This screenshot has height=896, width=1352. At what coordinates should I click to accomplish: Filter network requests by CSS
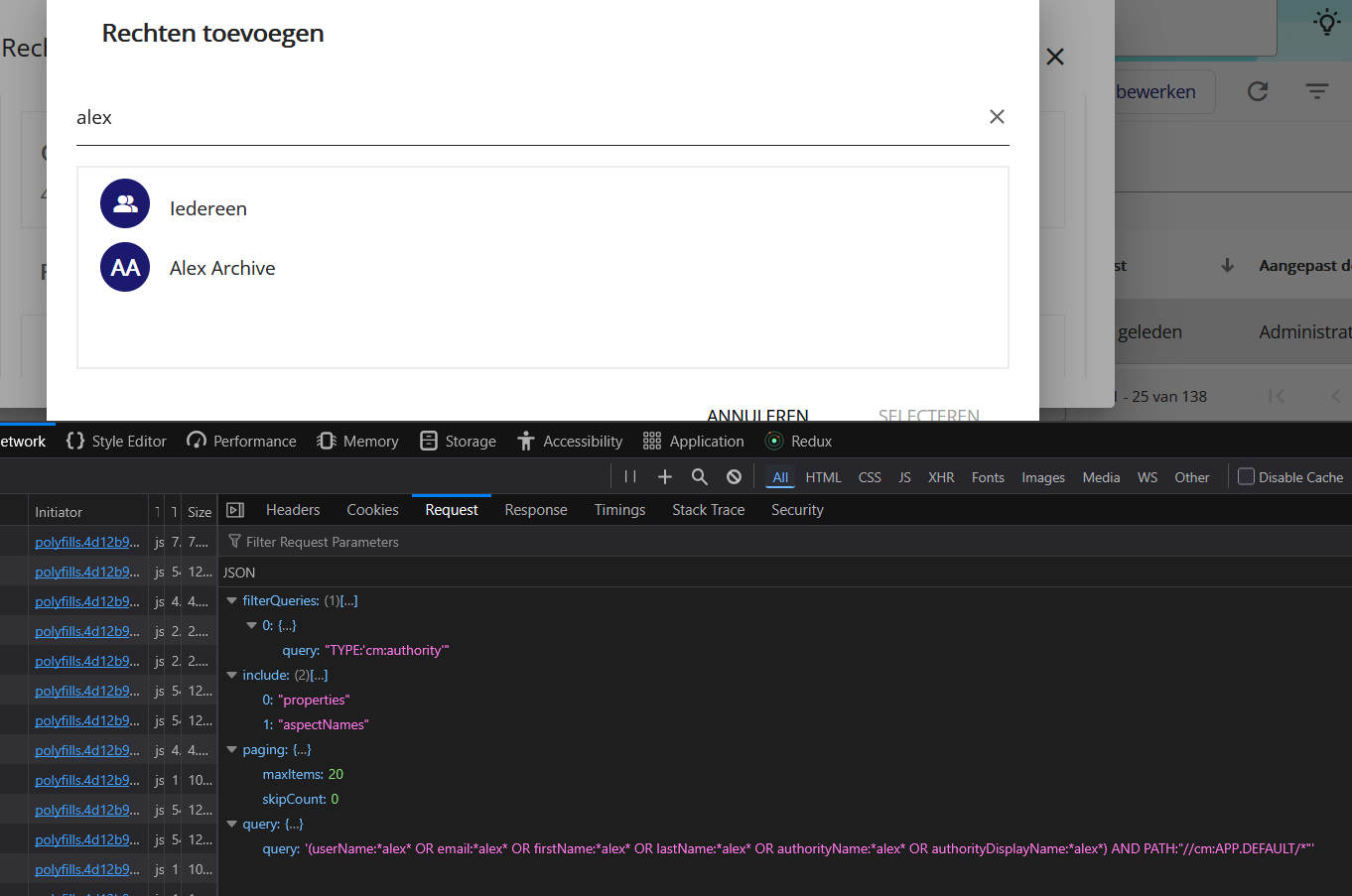[x=870, y=477]
